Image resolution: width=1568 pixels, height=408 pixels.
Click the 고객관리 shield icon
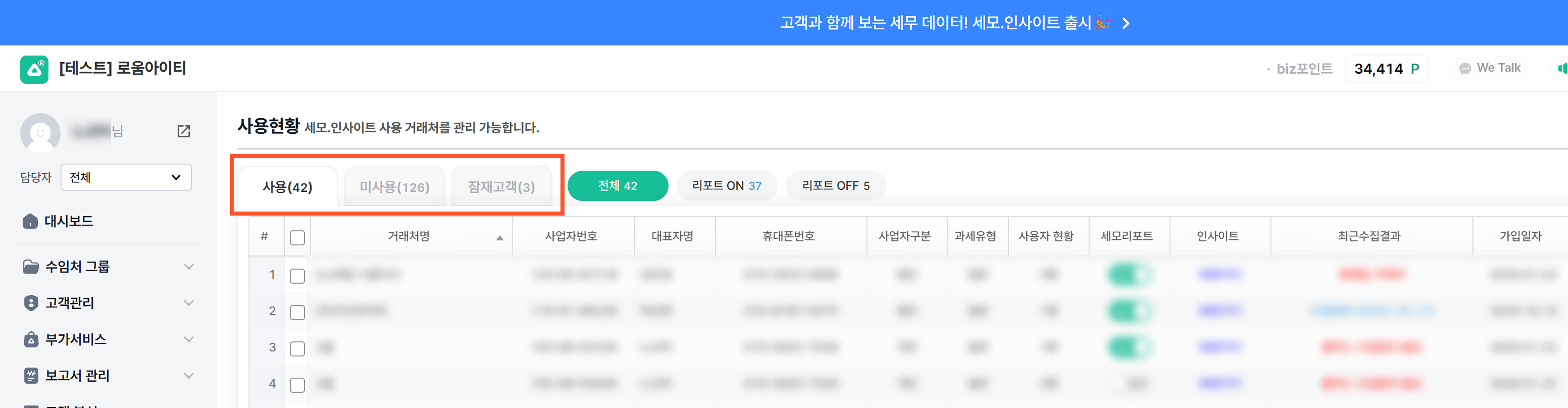pos(30,303)
